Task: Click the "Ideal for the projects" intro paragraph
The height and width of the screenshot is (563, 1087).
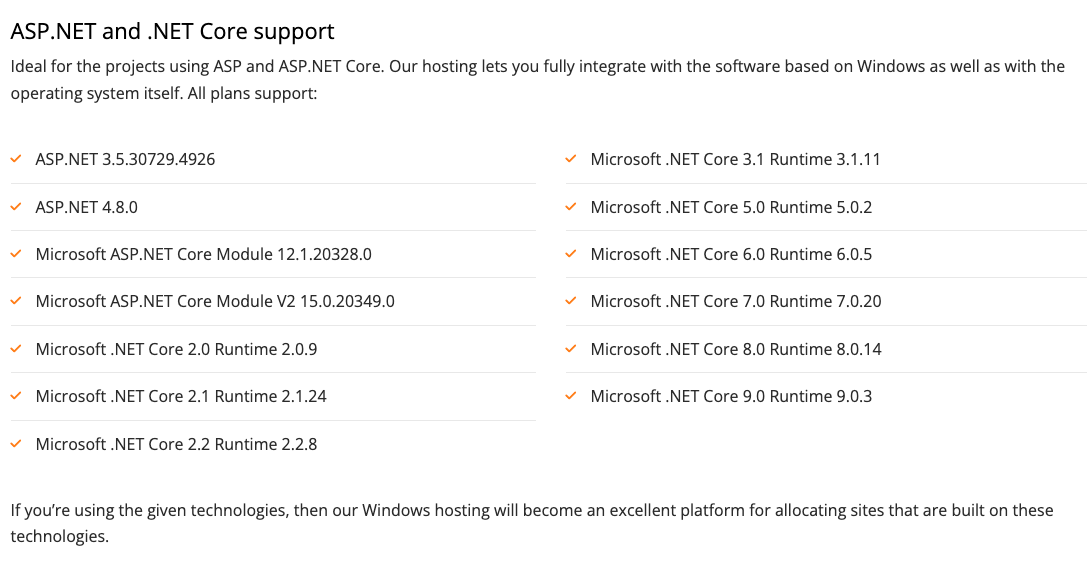Action: click(537, 80)
